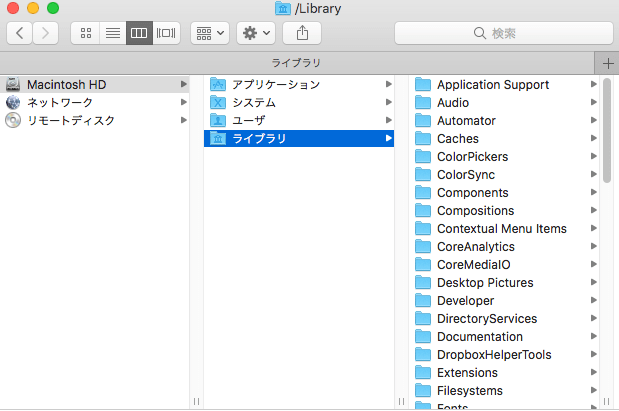Select リモートディスク disc icon

coord(13,120)
